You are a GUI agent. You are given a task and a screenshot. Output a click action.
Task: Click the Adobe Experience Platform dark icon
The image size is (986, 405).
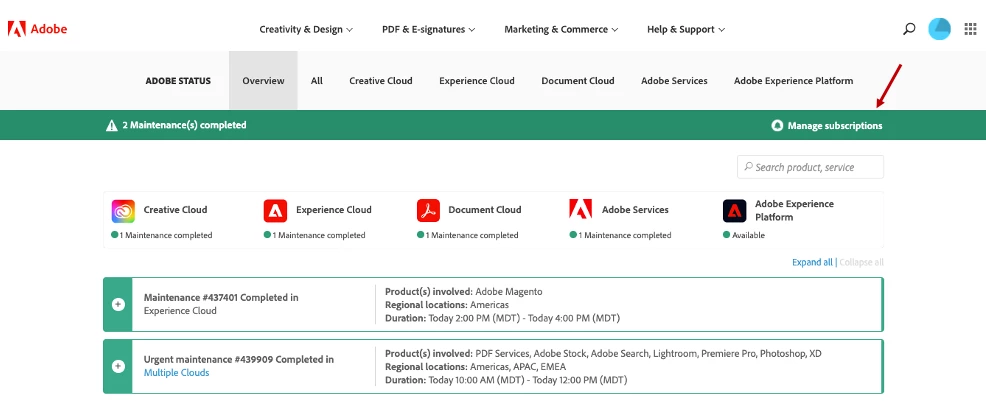[x=734, y=211]
